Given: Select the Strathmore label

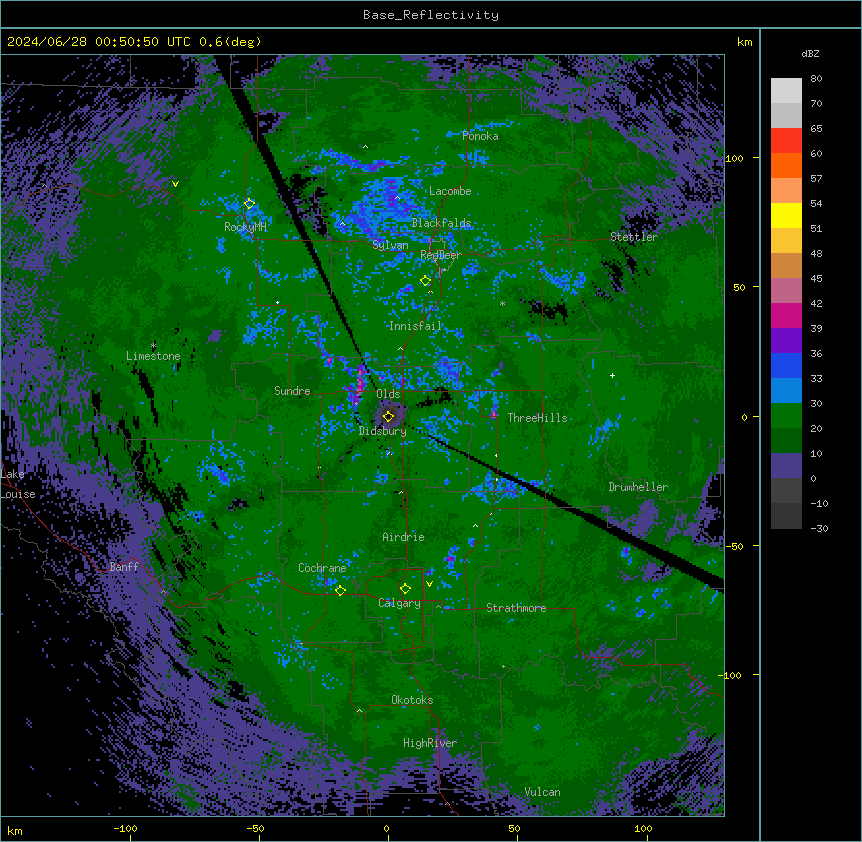Looking at the screenshot, I should click(516, 608).
